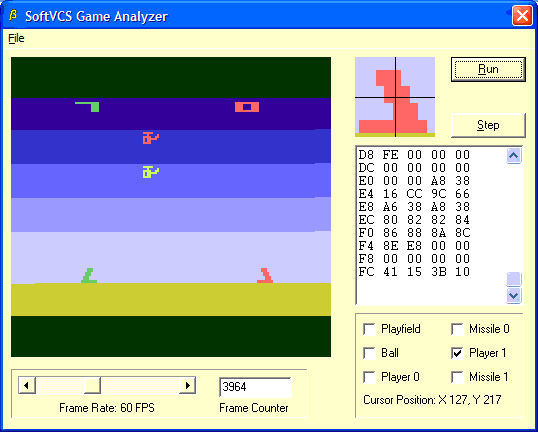
Task: Select memory row starting with E8
Action: [x=414, y=207]
